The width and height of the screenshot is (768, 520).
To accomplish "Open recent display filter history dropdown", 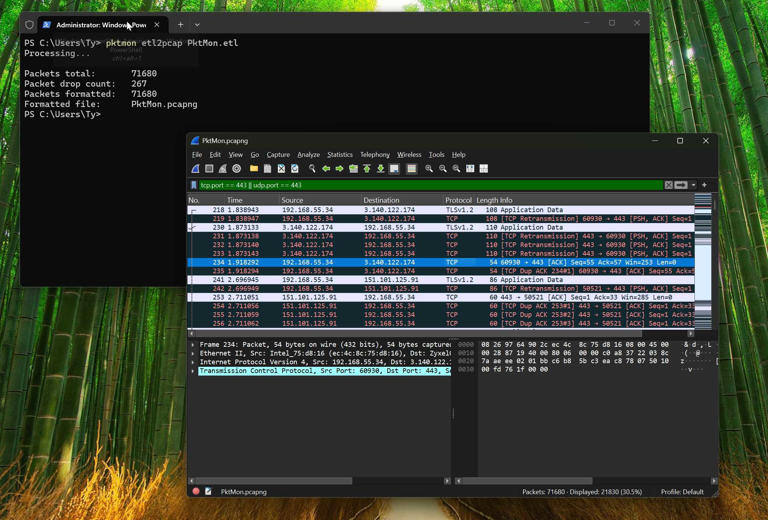I will 694,185.
